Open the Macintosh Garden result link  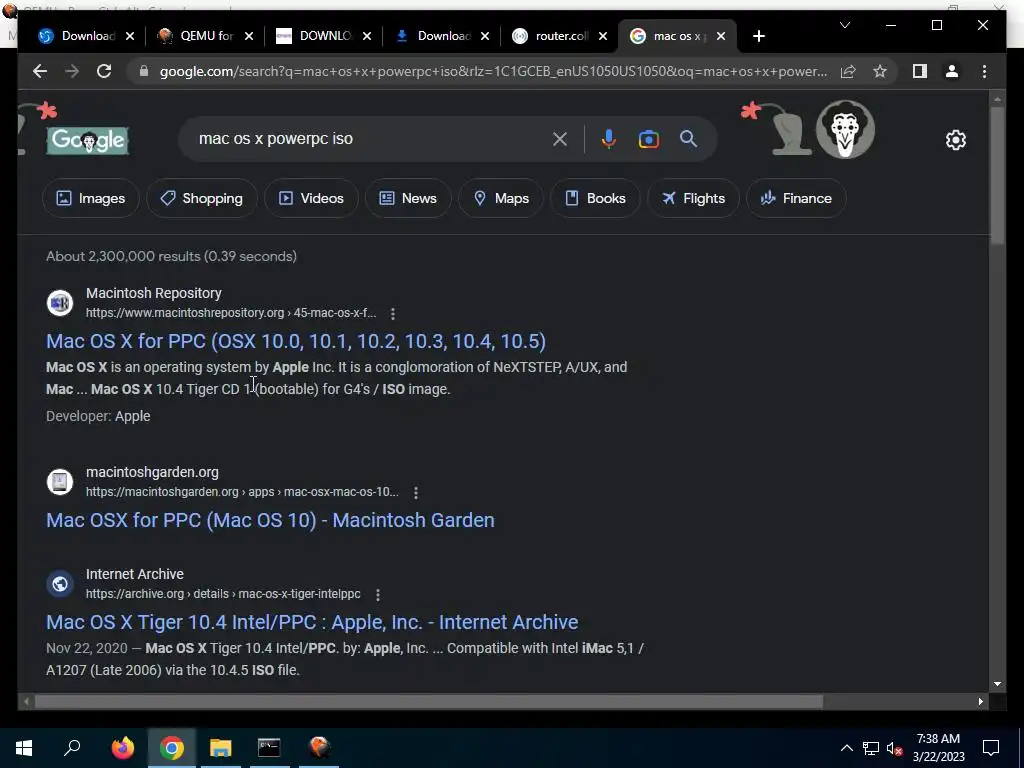pos(270,520)
